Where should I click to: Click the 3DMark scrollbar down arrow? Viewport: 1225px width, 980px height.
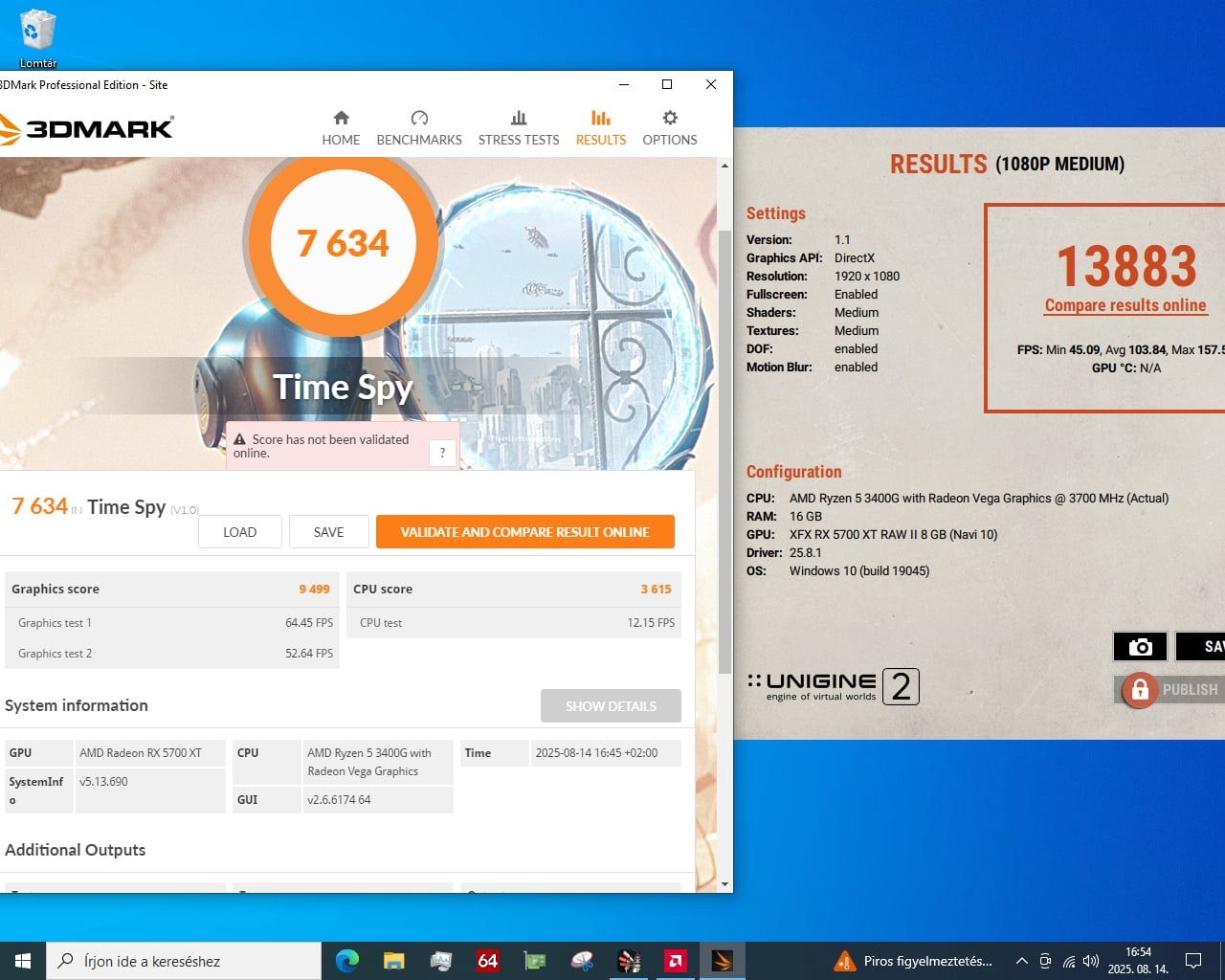pyautogui.click(x=724, y=884)
